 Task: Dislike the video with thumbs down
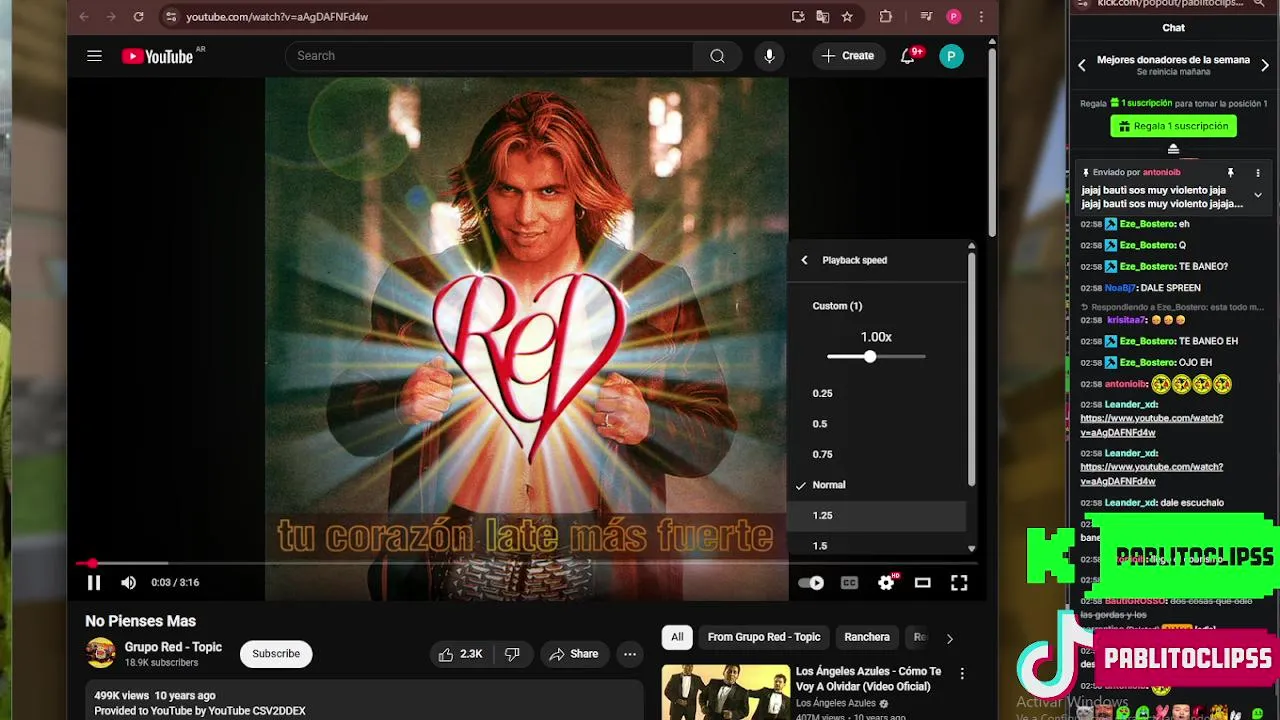click(512, 654)
